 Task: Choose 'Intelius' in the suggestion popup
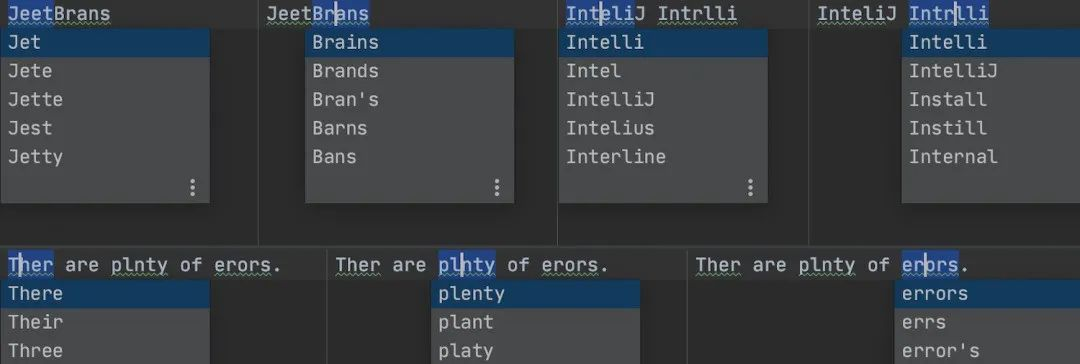[x=663, y=128]
